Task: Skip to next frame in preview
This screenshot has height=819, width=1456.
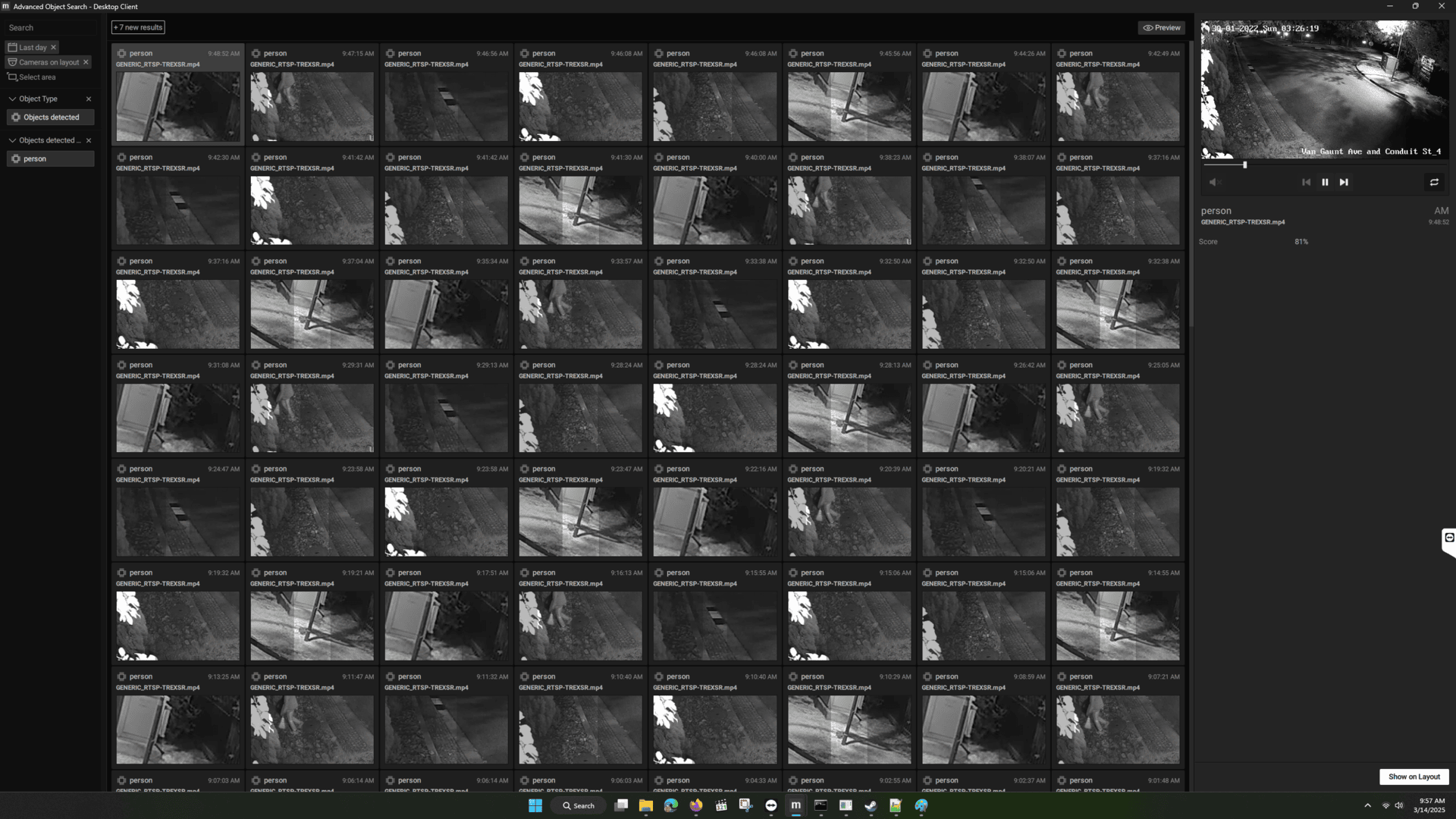Action: pos(1344,182)
